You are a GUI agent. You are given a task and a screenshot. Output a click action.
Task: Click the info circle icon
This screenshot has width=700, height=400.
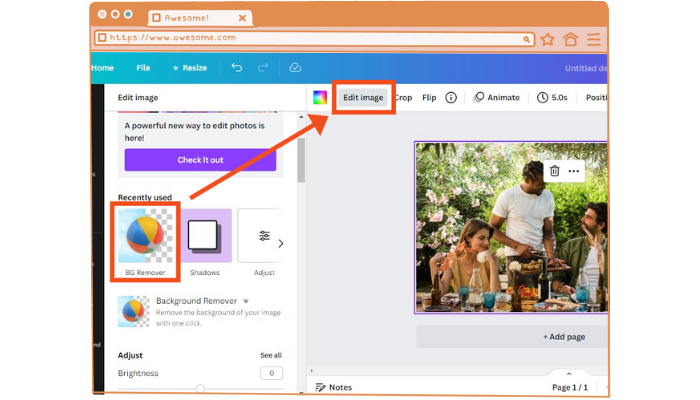[x=451, y=97]
